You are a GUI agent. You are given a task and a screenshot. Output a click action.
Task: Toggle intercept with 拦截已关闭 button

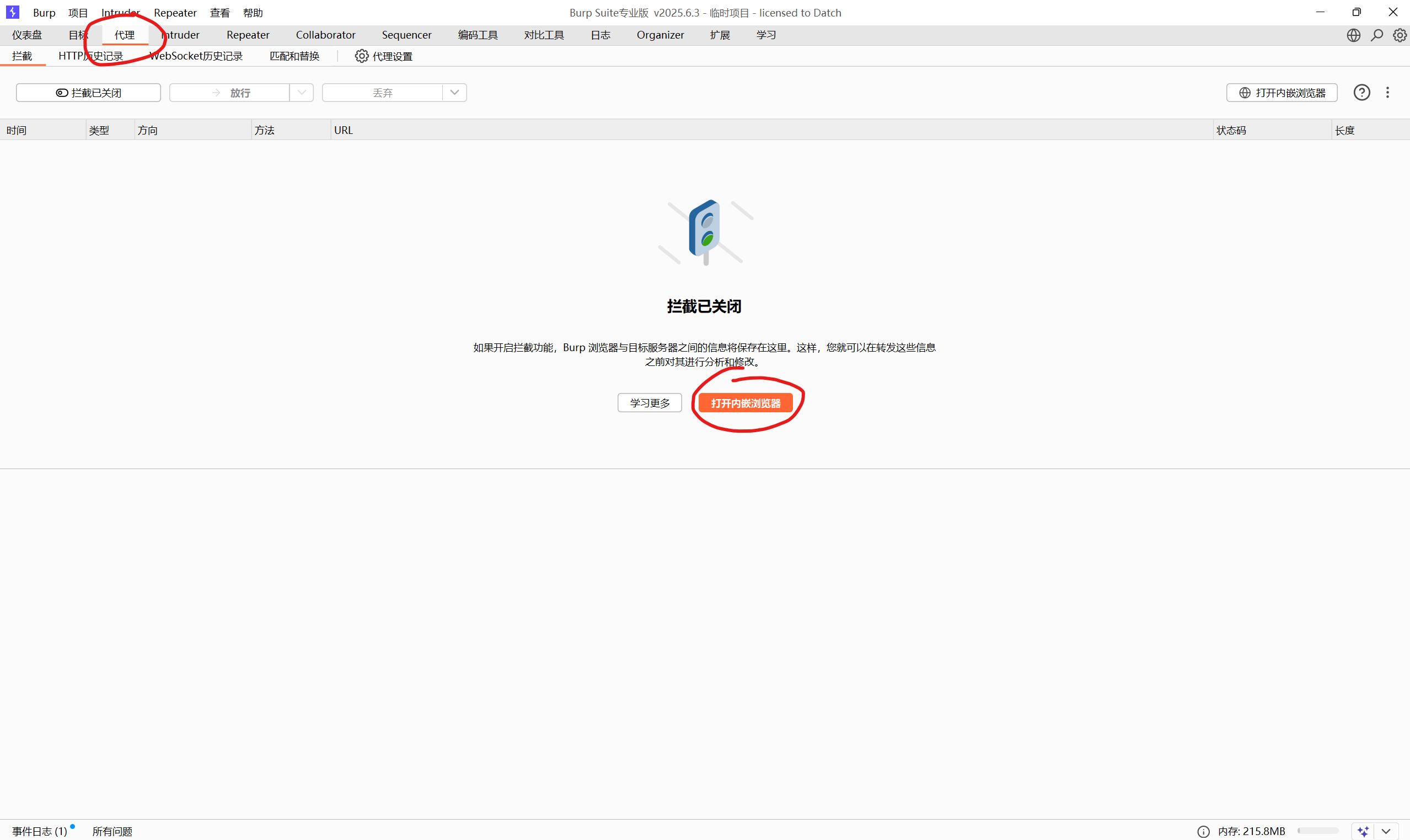pos(88,92)
